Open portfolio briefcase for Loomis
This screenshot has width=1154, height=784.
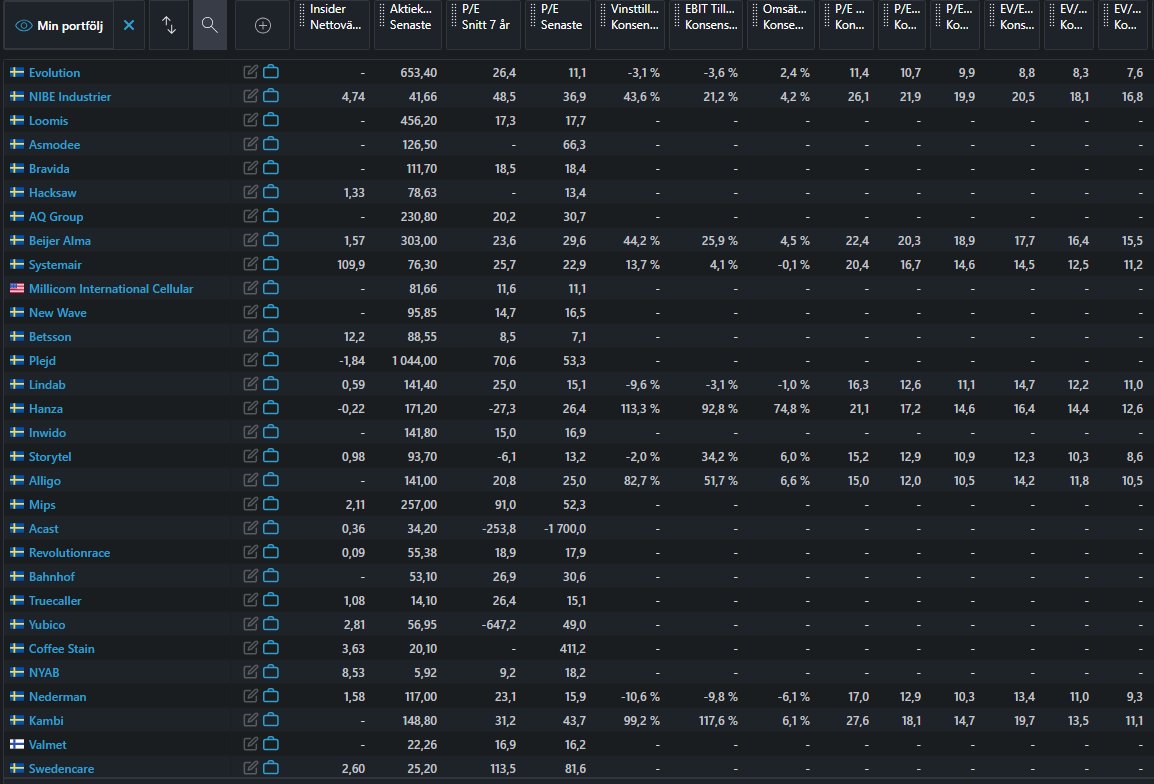[x=271, y=120]
